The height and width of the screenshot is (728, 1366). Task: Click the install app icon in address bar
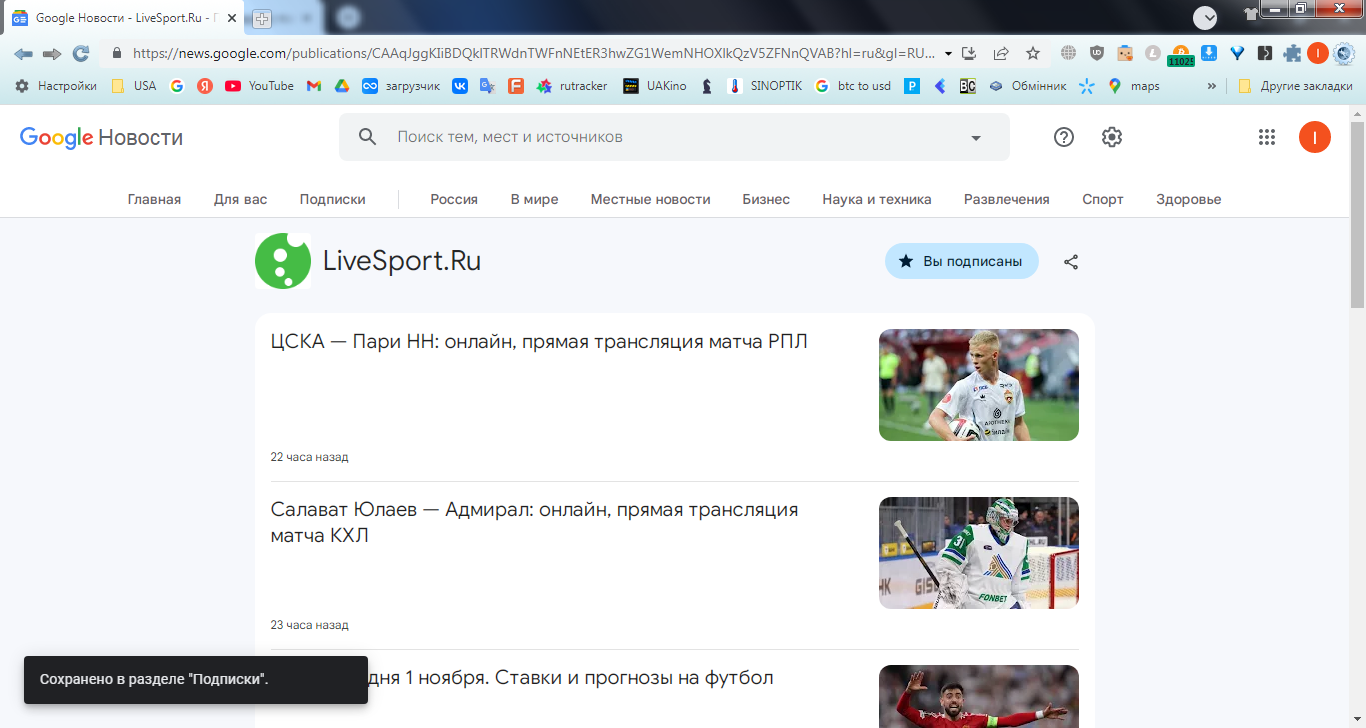click(969, 53)
